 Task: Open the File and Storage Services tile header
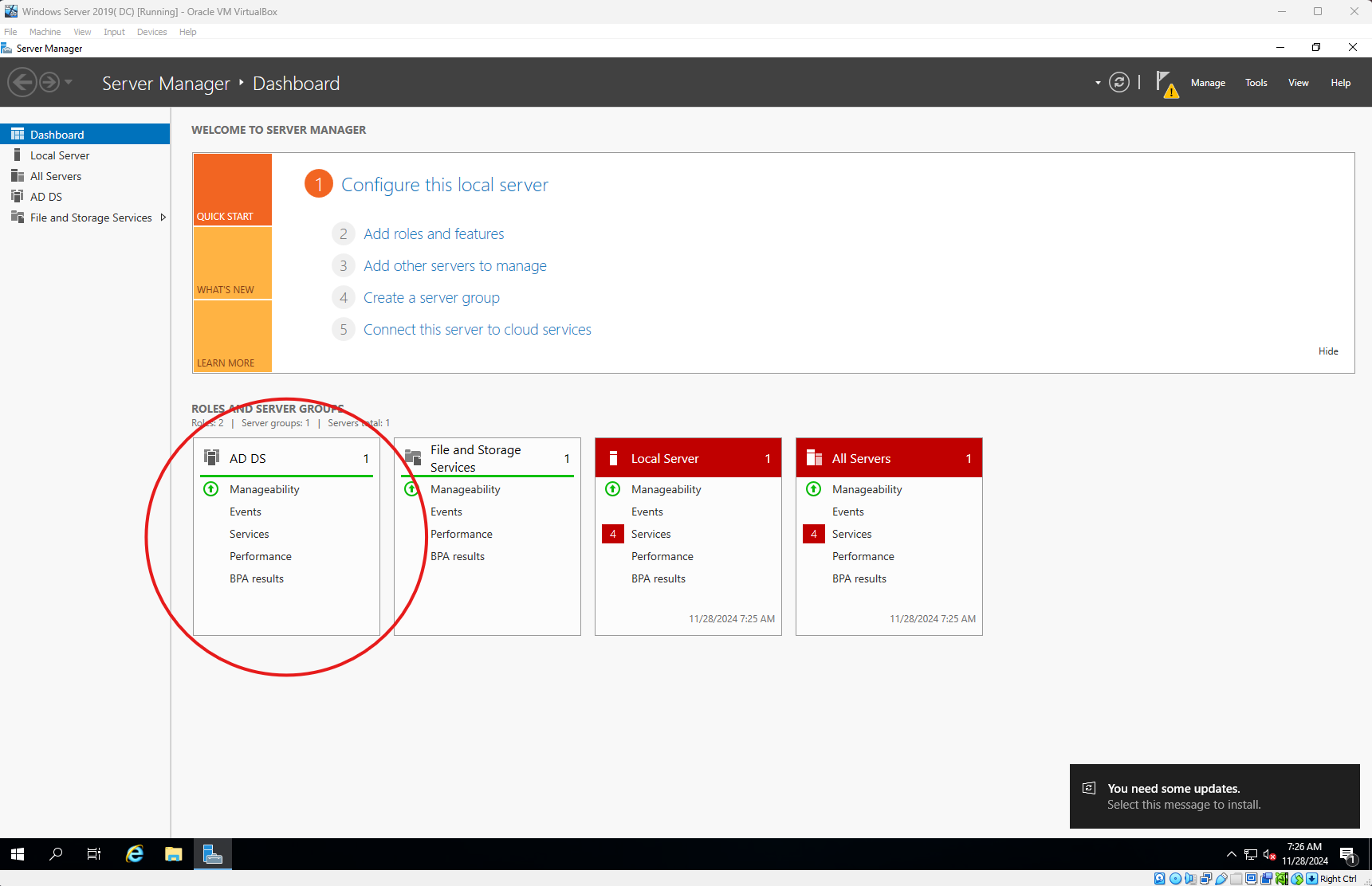click(x=488, y=458)
